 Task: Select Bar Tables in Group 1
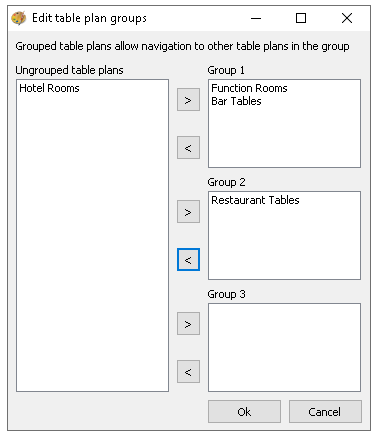tap(236, 101)
